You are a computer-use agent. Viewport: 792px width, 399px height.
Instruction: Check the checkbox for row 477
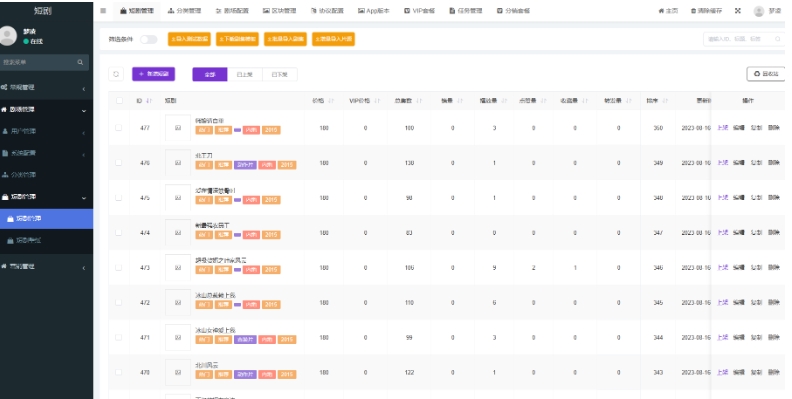coord(119,128)
